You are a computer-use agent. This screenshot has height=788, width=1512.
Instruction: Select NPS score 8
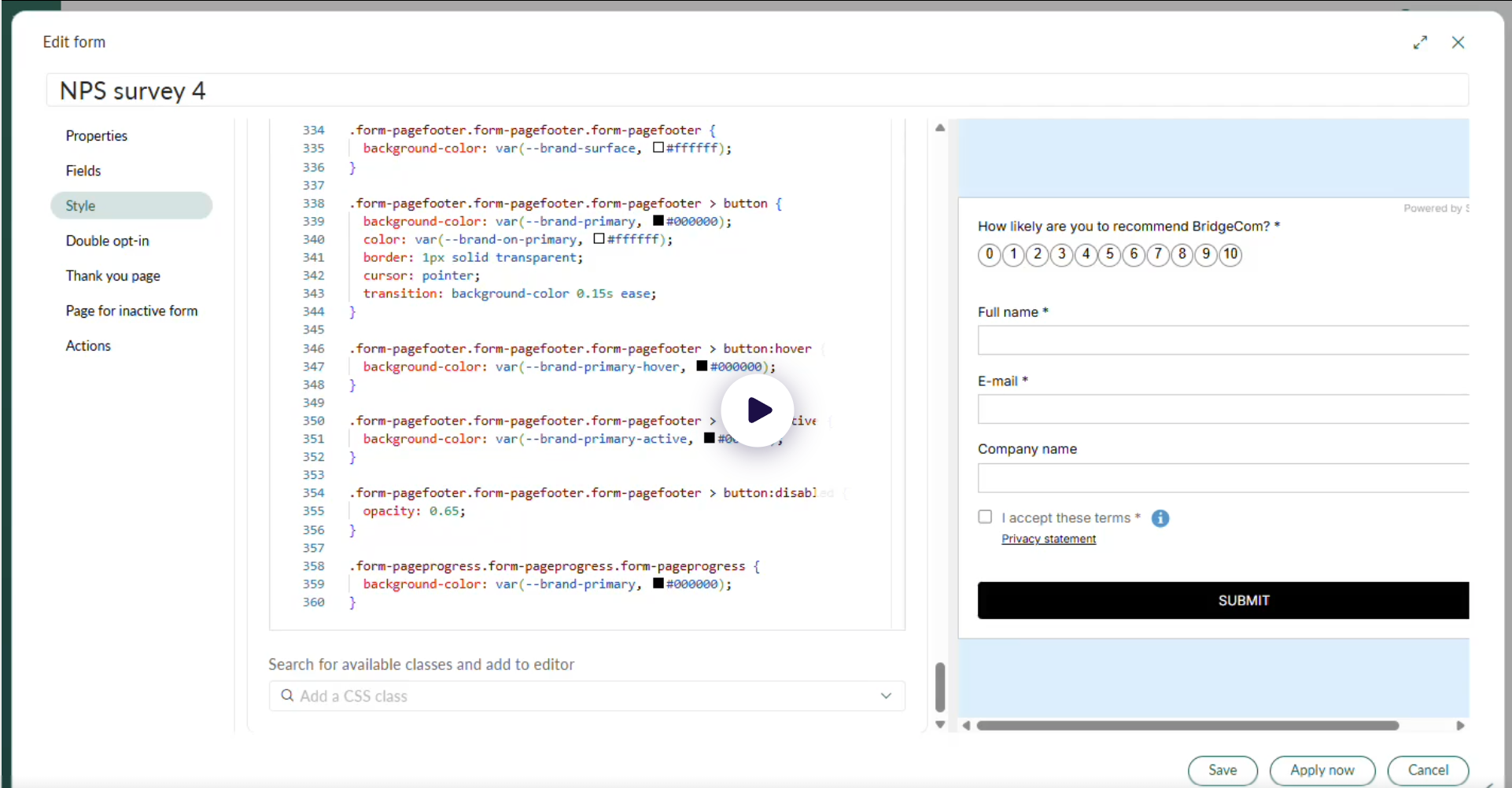(x=1182, y=255)
